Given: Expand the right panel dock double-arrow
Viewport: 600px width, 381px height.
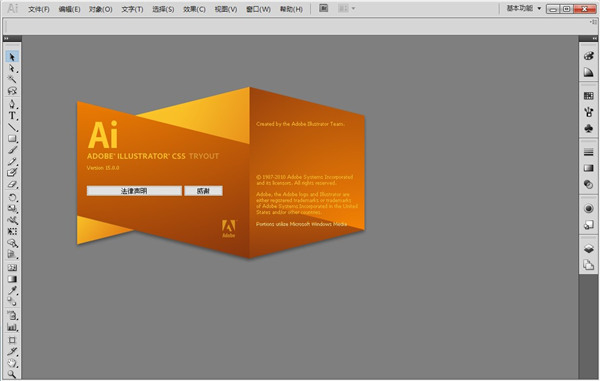Looking at the screenshot, I should (594, 38).
